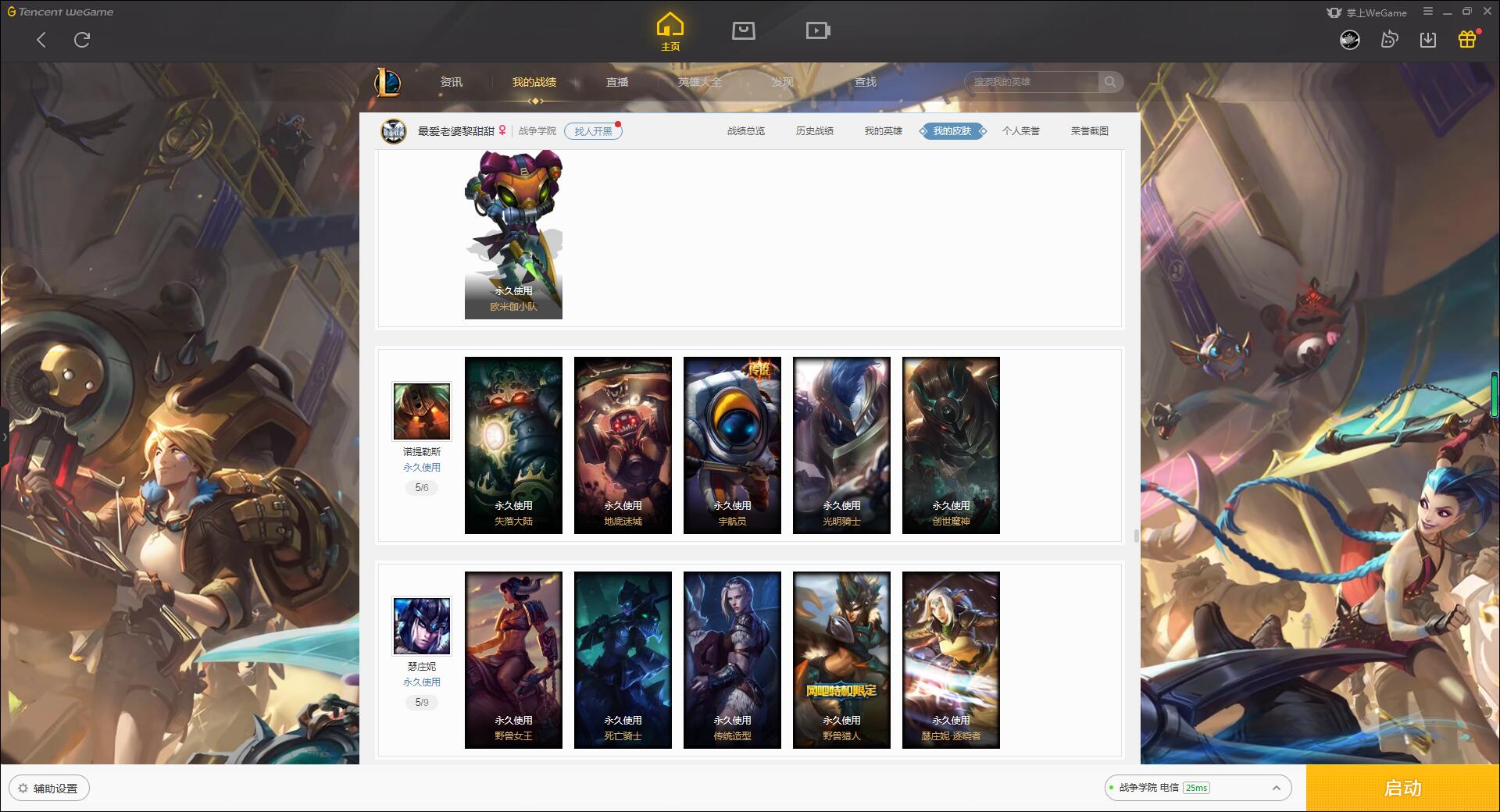Click the 5/9 skin count badge
The width and height of the screenshot is (1500, 812).
(x=422, y=703)
